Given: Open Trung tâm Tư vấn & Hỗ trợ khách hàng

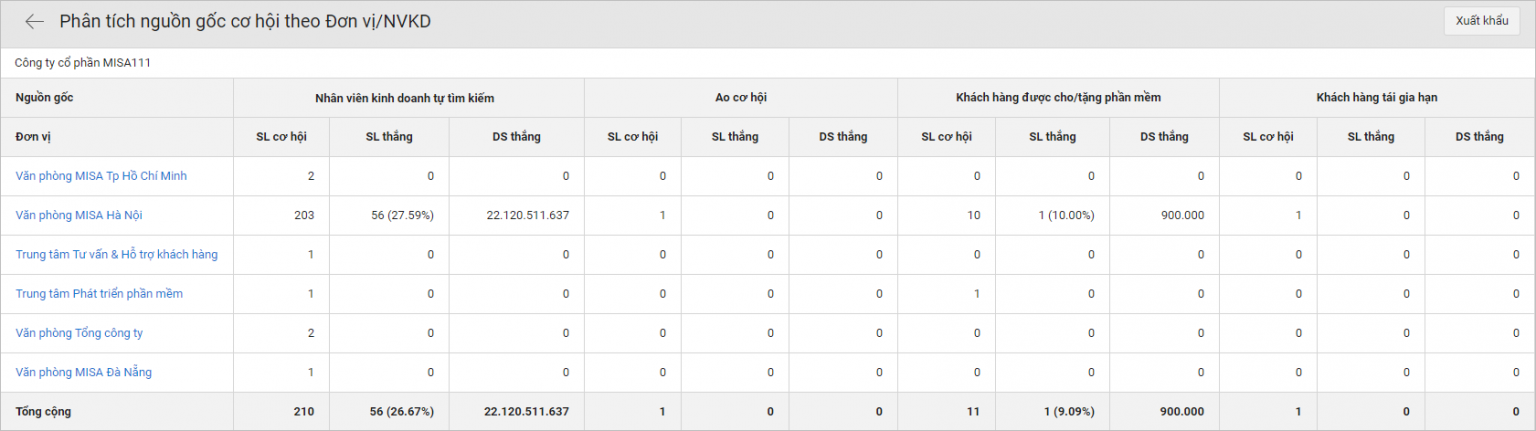Looking at the screenshot, I should coord(116,254).
